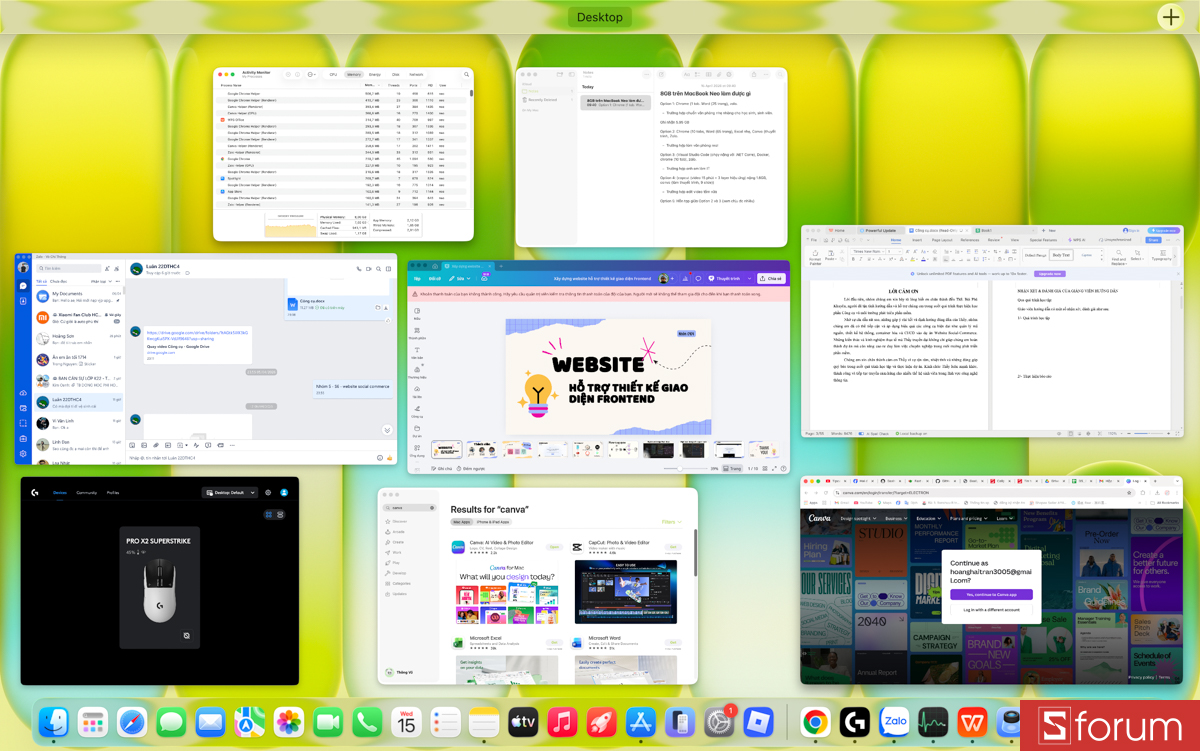The width and height of the screenshot is (1200, 751).
Task: Open Zalo settings gear in left sidebar
Action: tap(22, 453)
